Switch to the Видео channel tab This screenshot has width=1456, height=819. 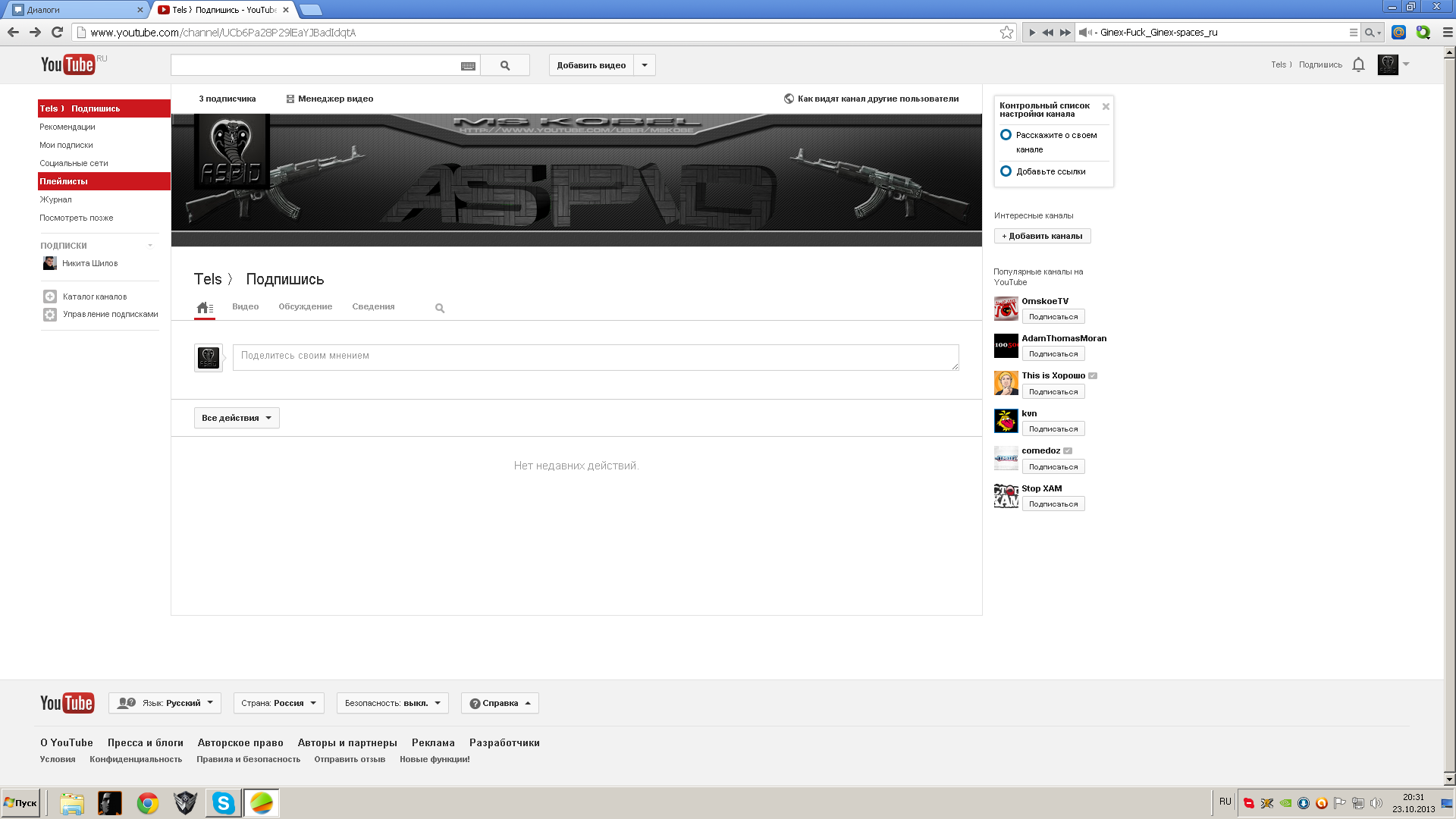(246, 306)
